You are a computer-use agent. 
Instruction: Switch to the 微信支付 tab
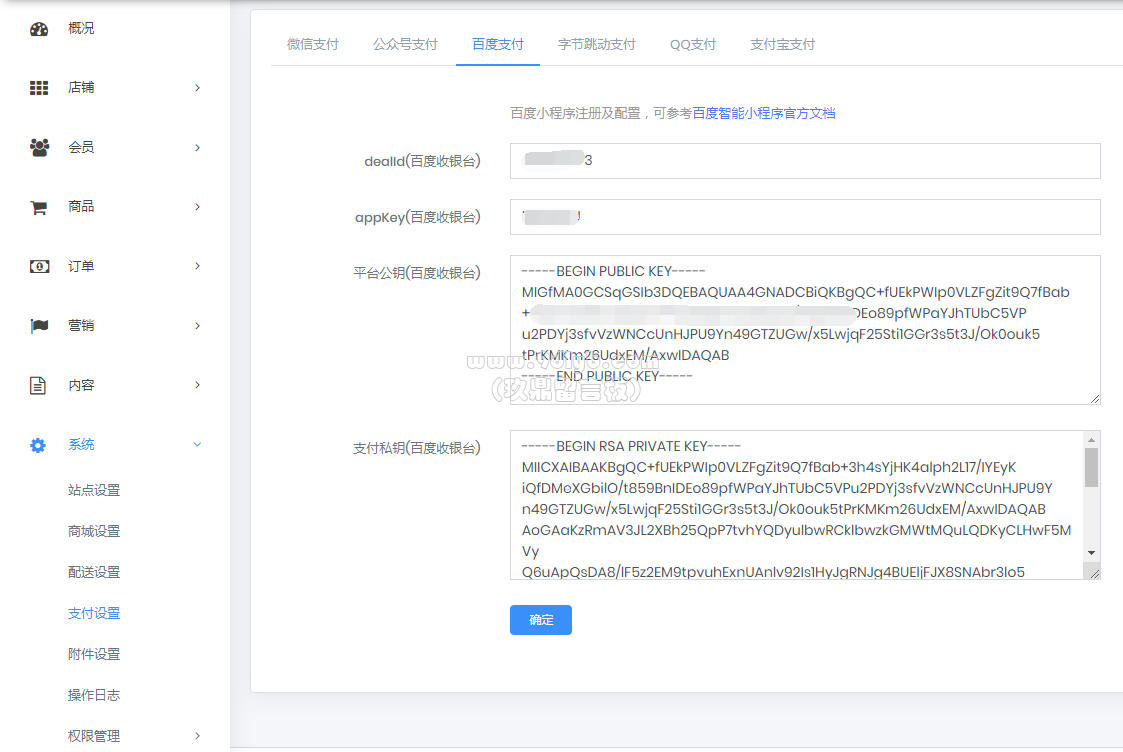point(313,44)
